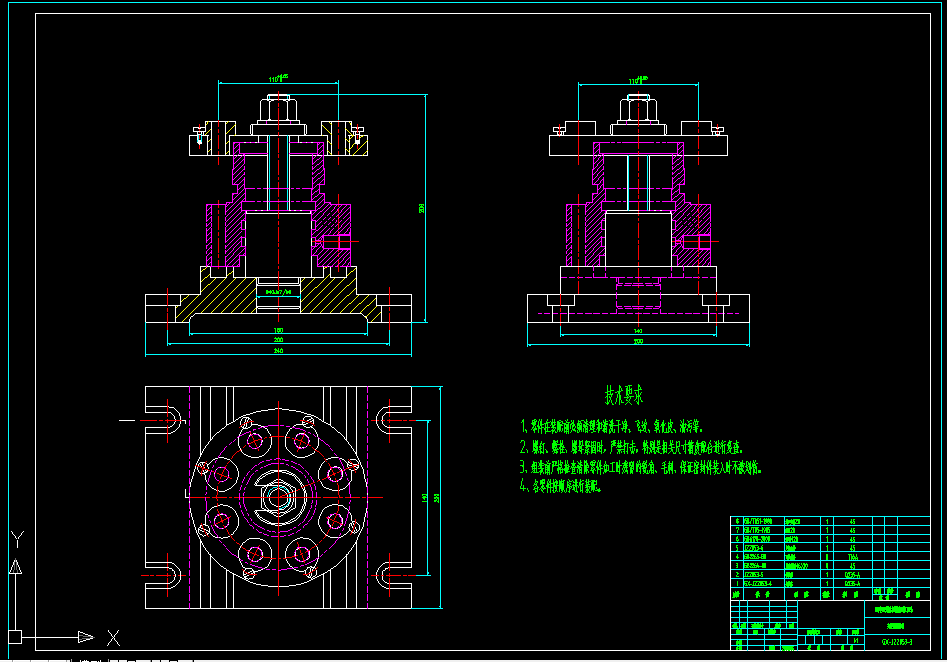Select the 技术要求 heading text
The width and height of the screenshot is (947, 662).
click(x=624, y=394)
